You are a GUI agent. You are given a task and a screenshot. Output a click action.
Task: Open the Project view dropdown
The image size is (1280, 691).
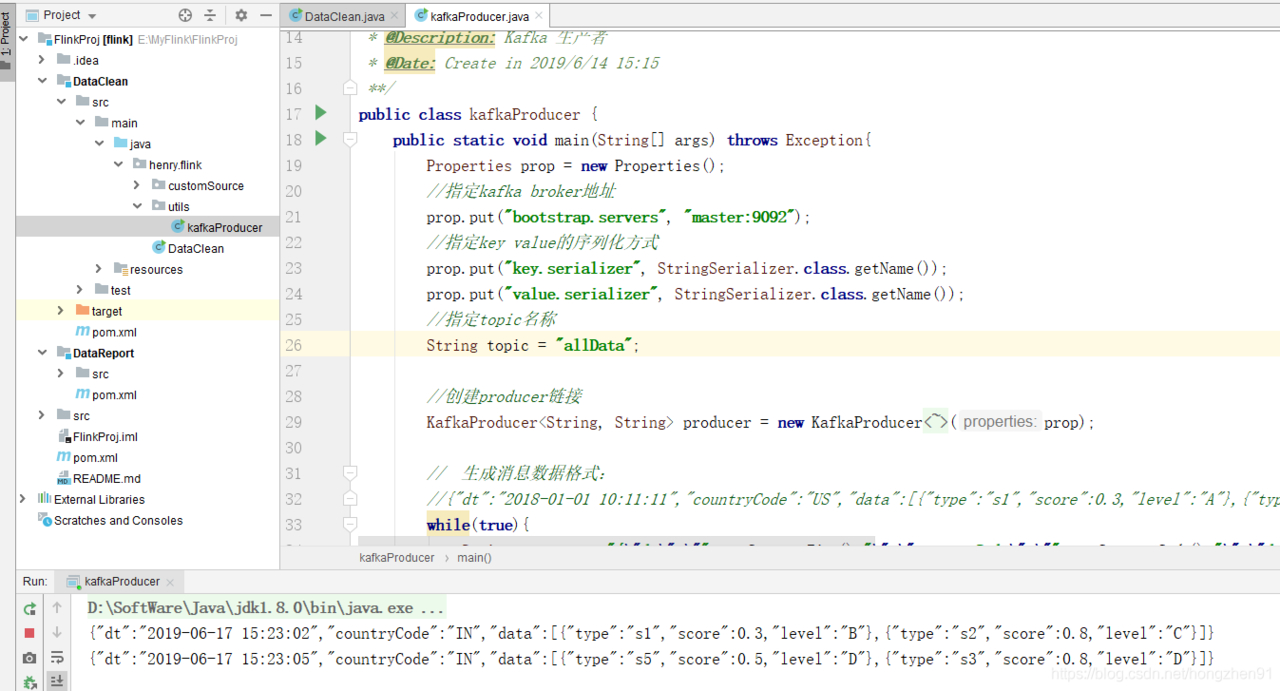point(61,15)
